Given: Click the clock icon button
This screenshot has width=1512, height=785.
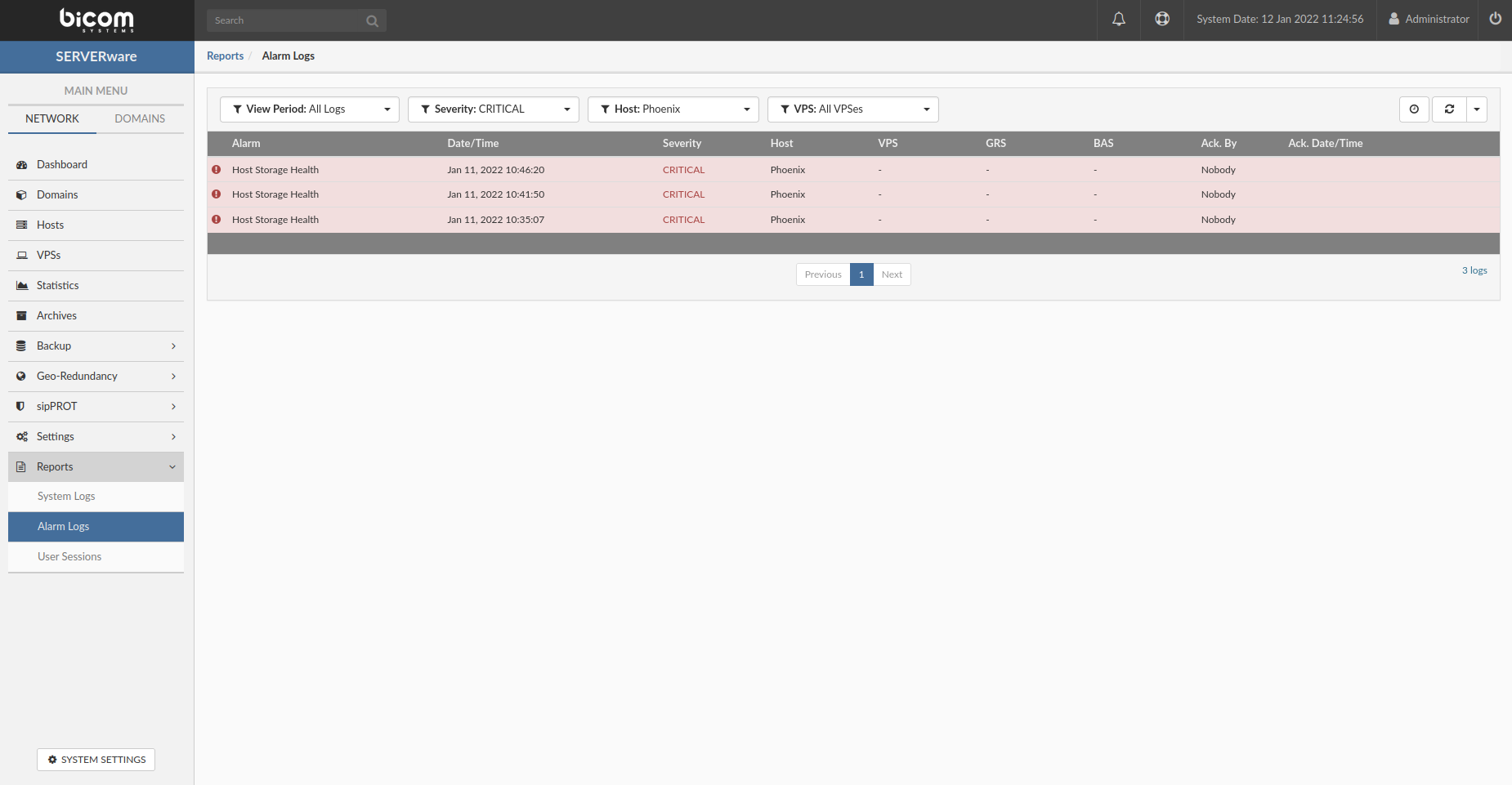Looking at the screenshot, I should (x=1414, y=109).
